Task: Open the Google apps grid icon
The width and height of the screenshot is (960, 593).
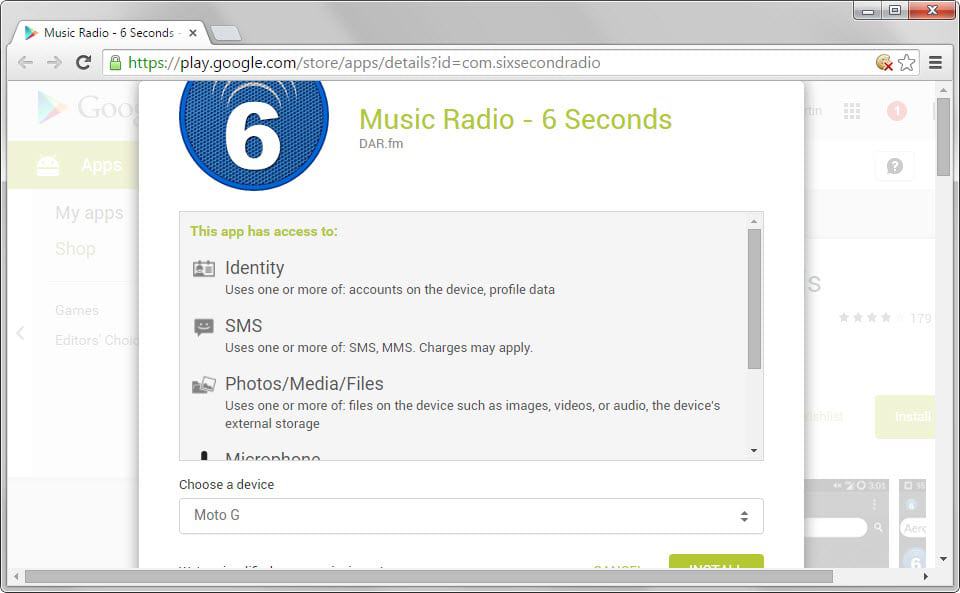Action: pyautogui.click(x=852, y=111)
